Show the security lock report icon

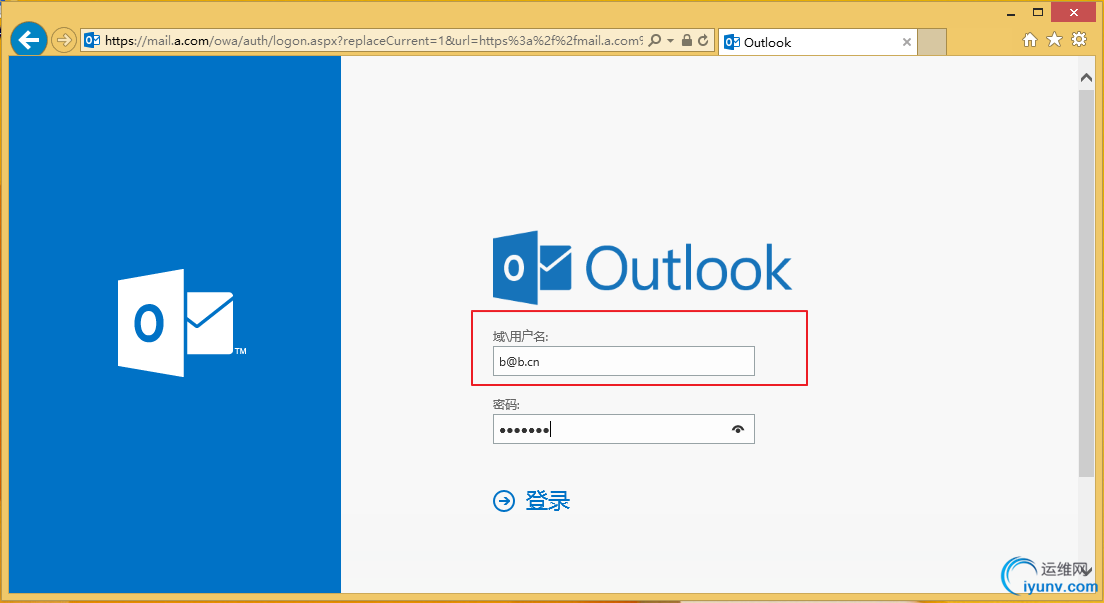(686, 40)
